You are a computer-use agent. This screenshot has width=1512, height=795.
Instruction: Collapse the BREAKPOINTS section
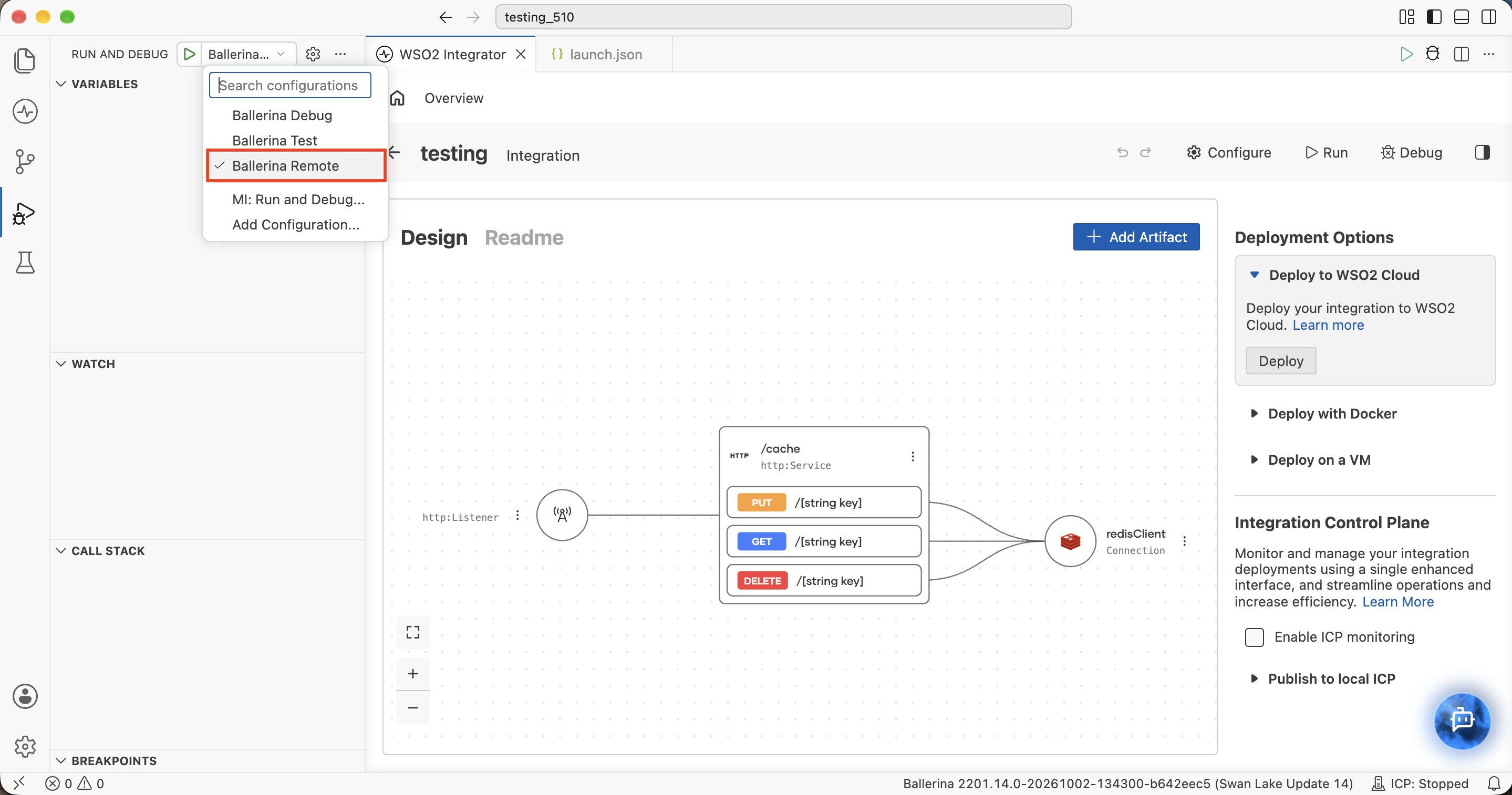click(60, 760)
